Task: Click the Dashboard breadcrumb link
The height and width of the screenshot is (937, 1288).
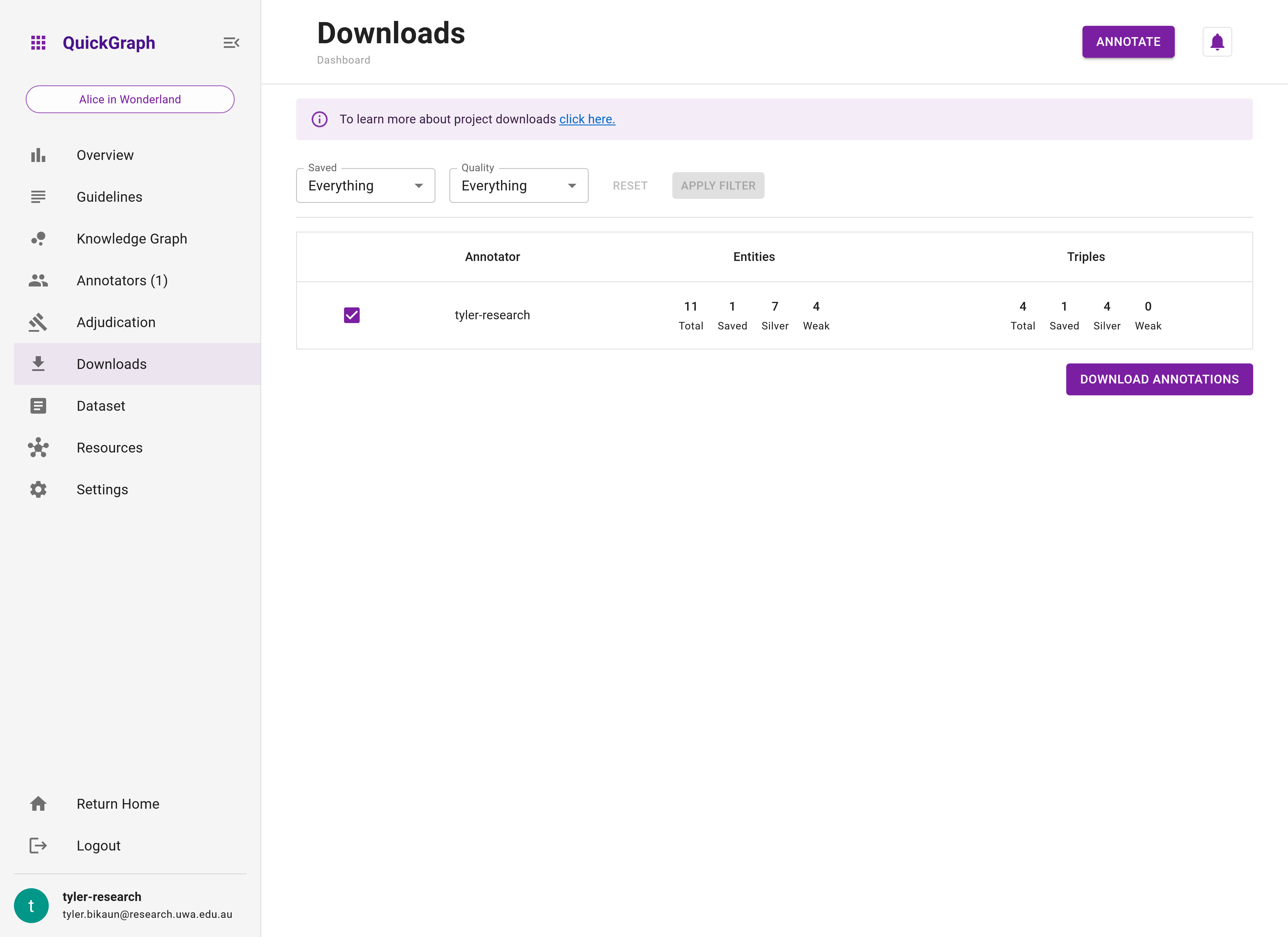Action: (344, 60)
